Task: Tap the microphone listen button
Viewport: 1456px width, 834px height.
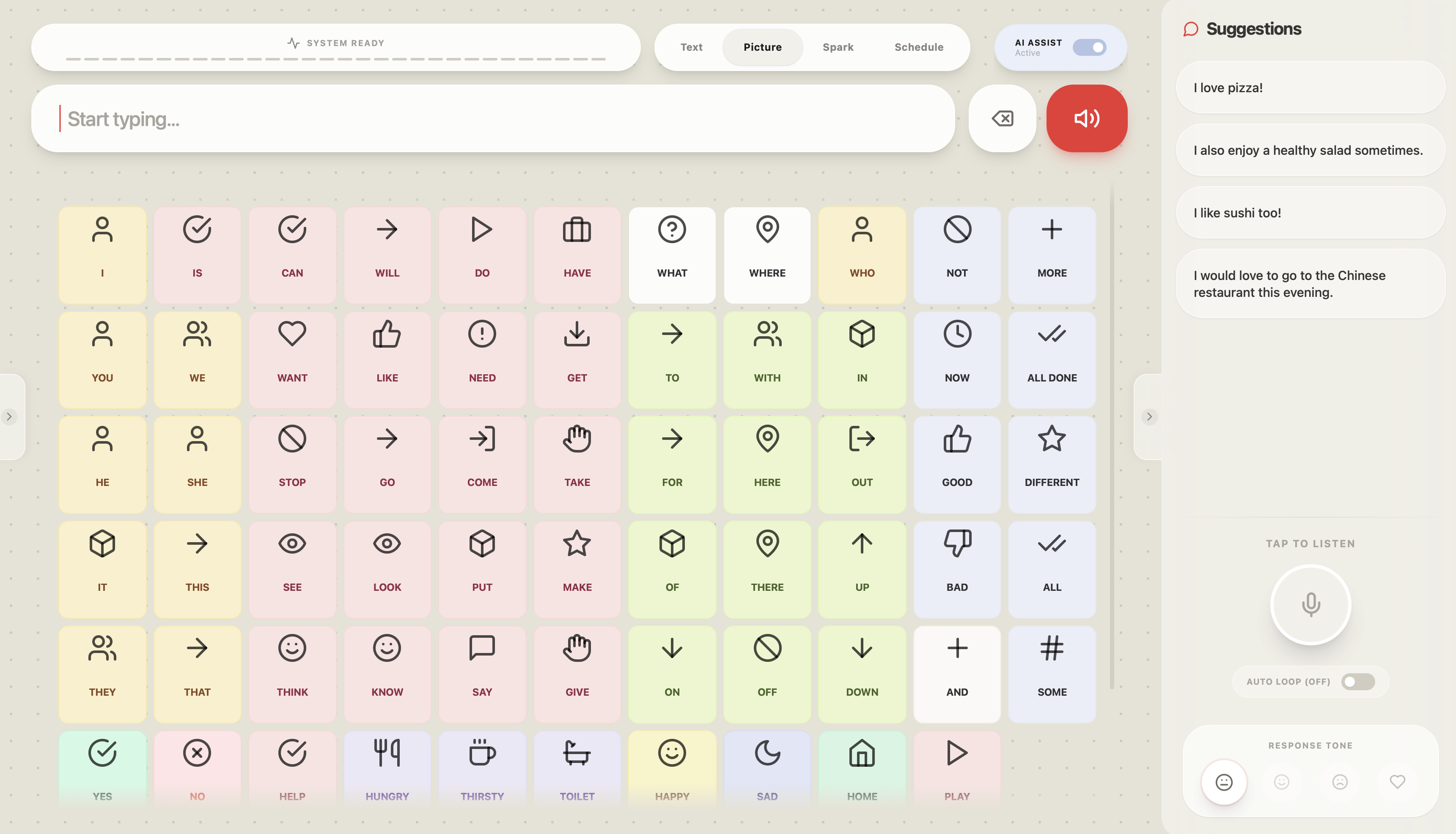Action: point(1310,605)
